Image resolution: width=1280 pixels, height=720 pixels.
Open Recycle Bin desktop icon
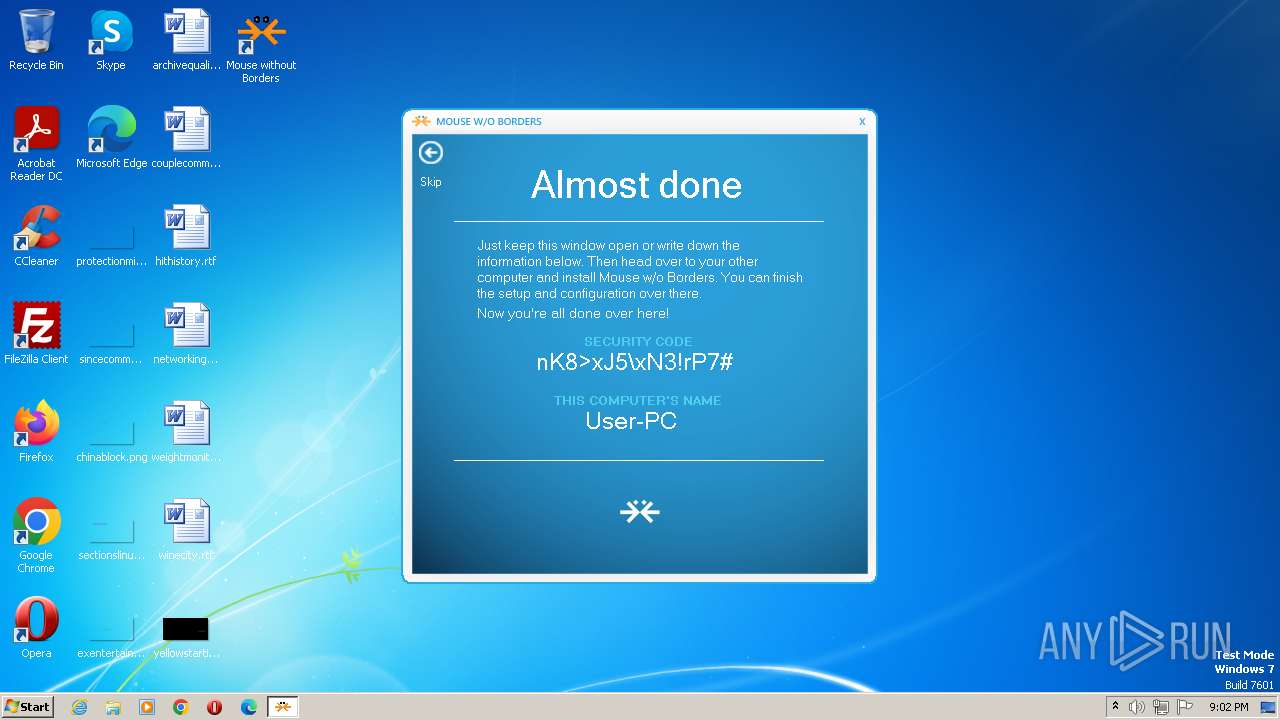[36, 41]
